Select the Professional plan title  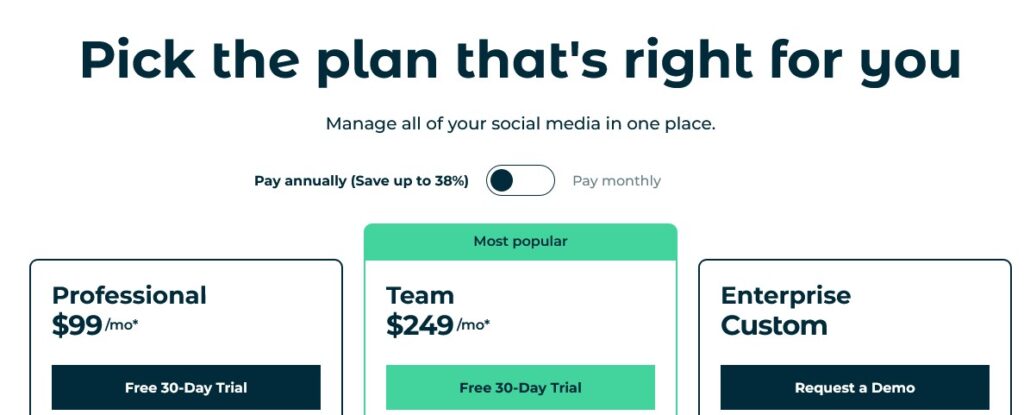129,295
